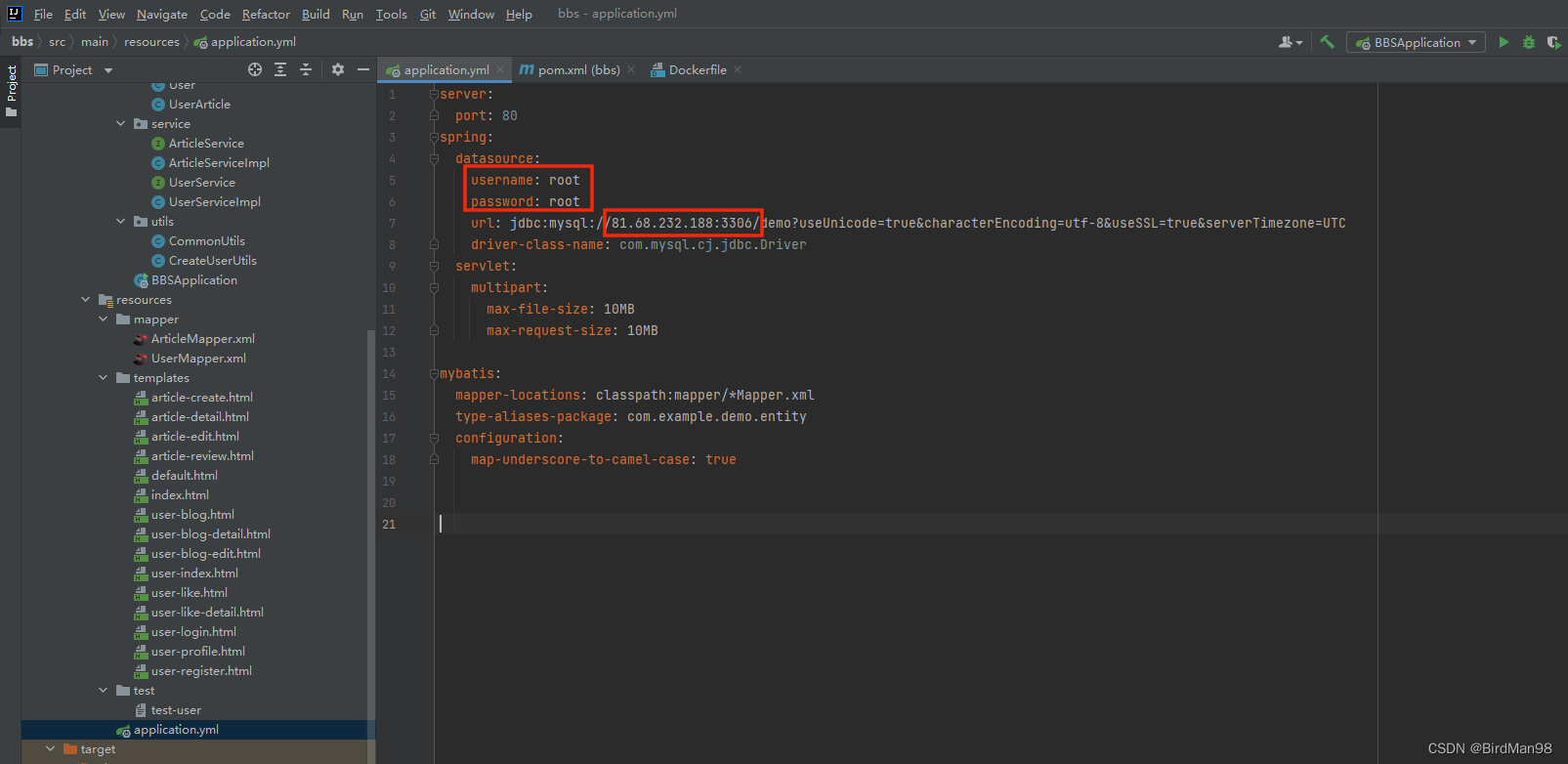Select ArticleServiceImpl in project tree
1568x764 pixels.
tap(219, 163)
